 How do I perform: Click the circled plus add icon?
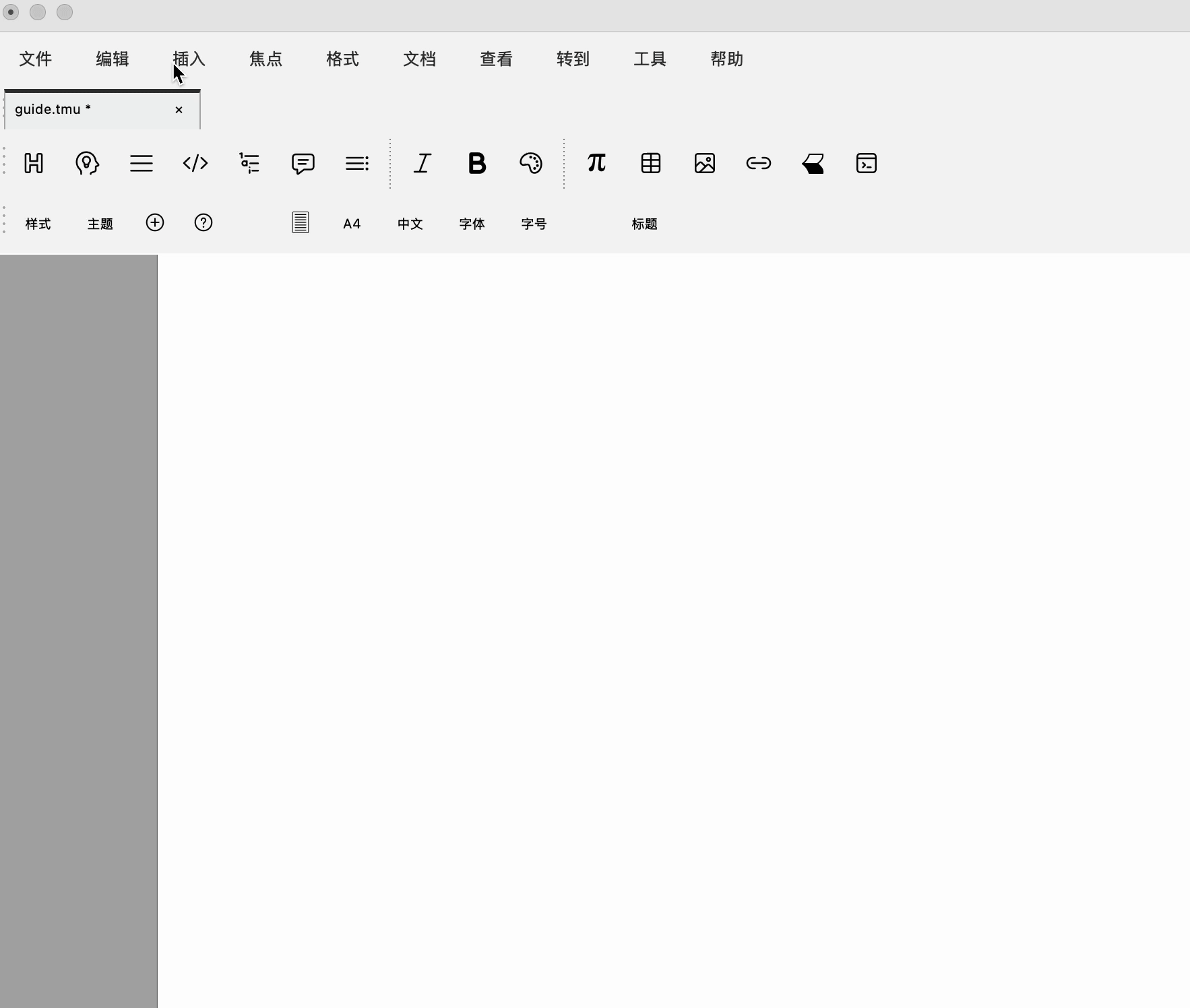tap(155, 223)
